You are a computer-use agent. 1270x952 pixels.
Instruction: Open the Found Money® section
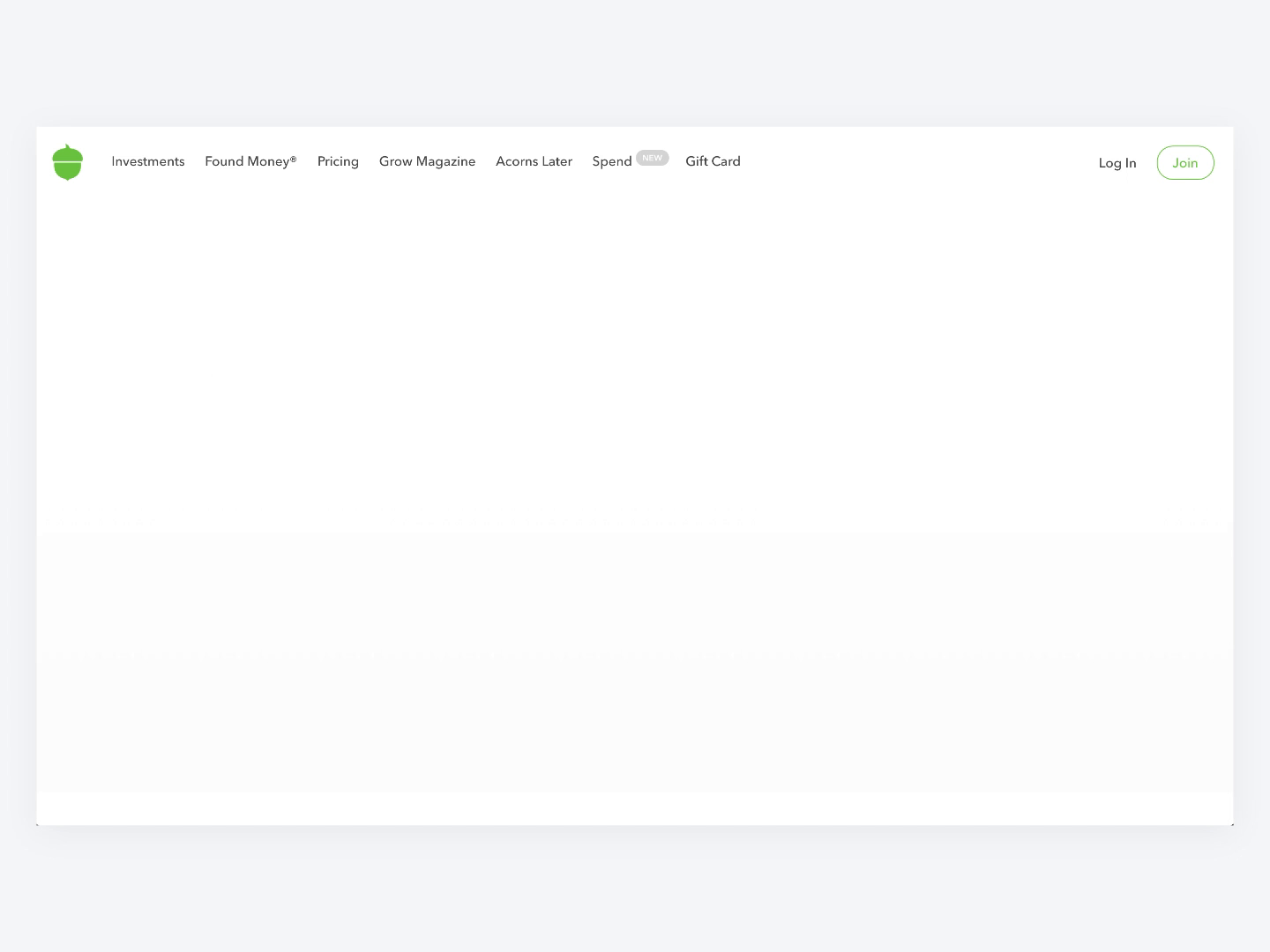(250, 161)
